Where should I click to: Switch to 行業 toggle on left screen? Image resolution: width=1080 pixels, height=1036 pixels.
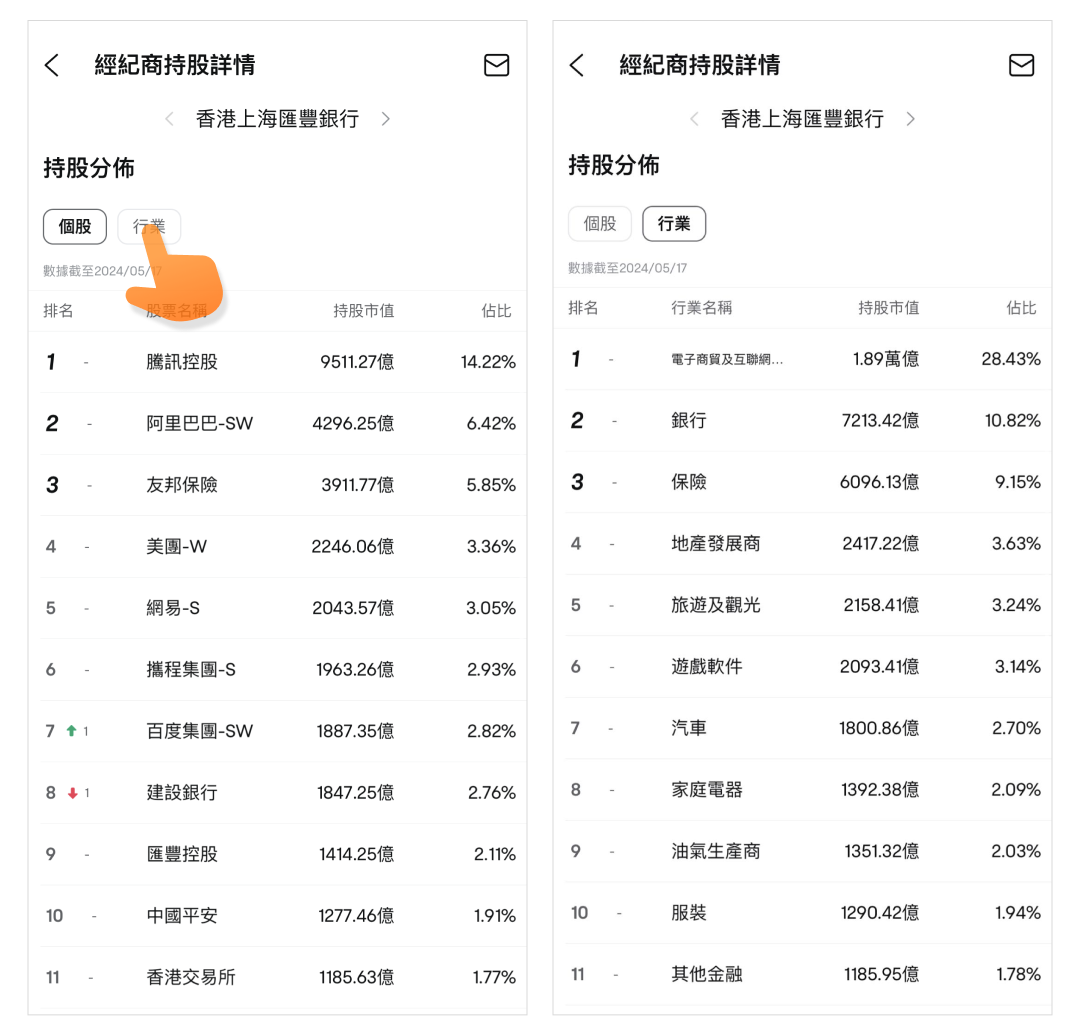[149, 226]
